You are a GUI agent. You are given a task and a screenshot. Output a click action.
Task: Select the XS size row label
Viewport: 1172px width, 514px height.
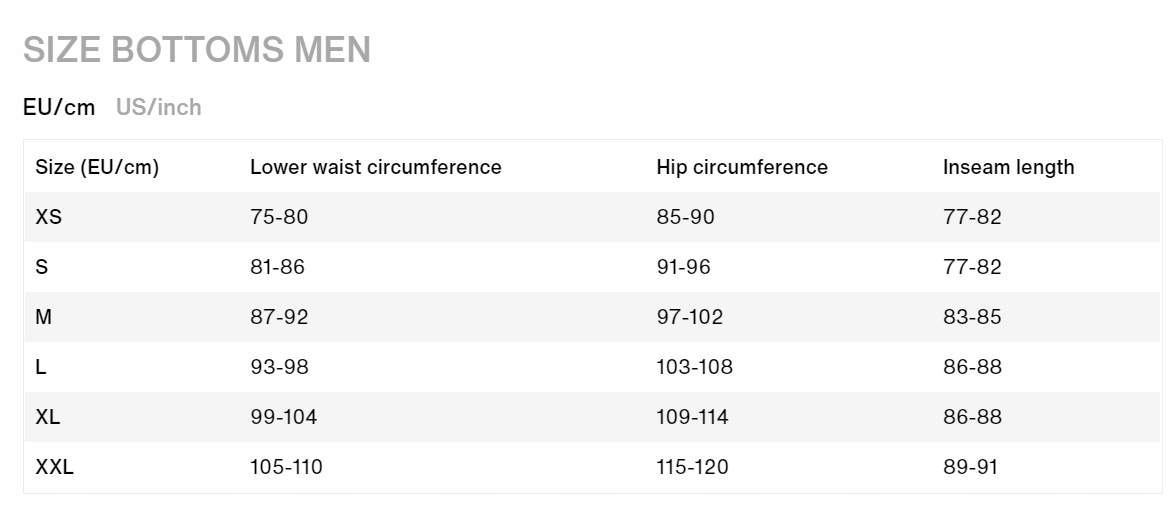(x=48, y=217)
